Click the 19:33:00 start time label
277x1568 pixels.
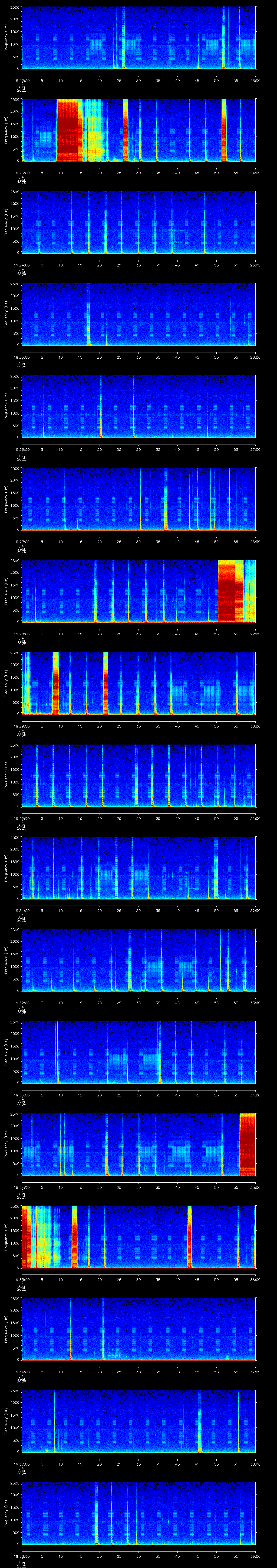[x=21, y=1095]
